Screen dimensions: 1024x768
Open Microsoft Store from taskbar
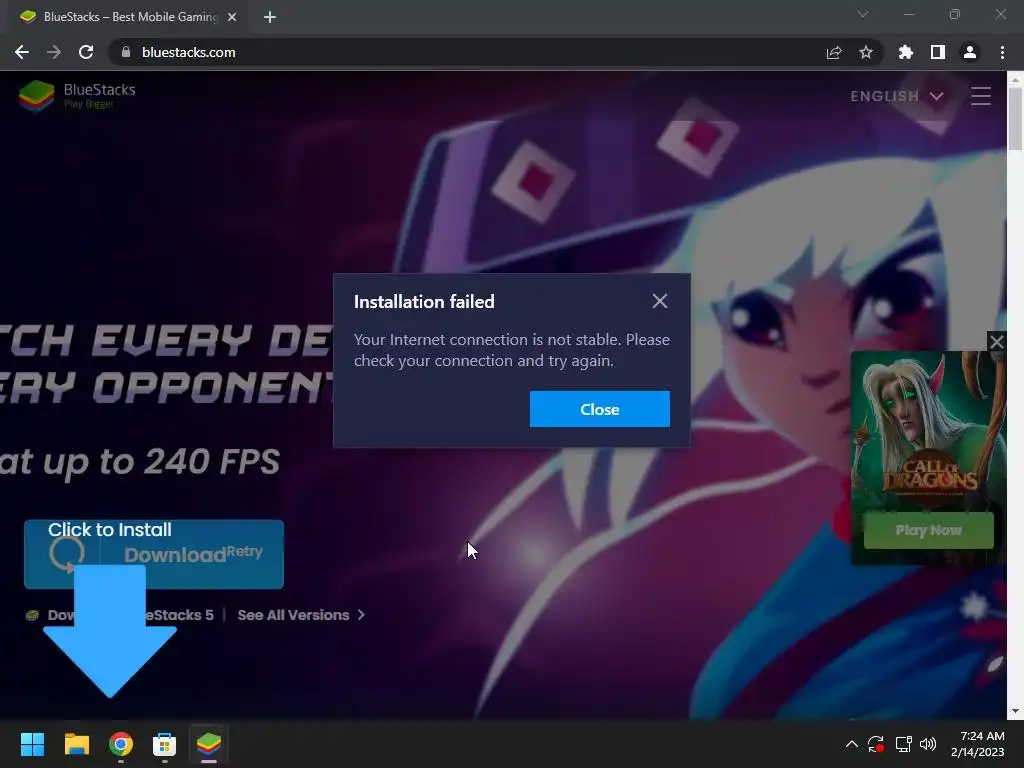[165, 744]
